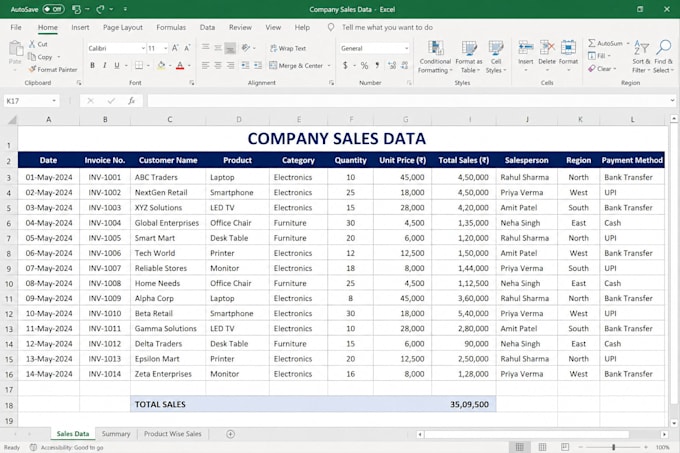This screenshot has width=680, height=453.
Task: Apply the red Font Color
Action: point(180,65)
